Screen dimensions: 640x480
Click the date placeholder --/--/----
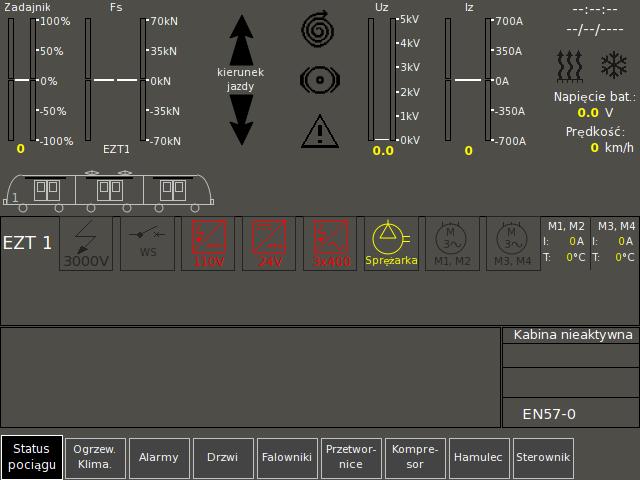[595, 29]
